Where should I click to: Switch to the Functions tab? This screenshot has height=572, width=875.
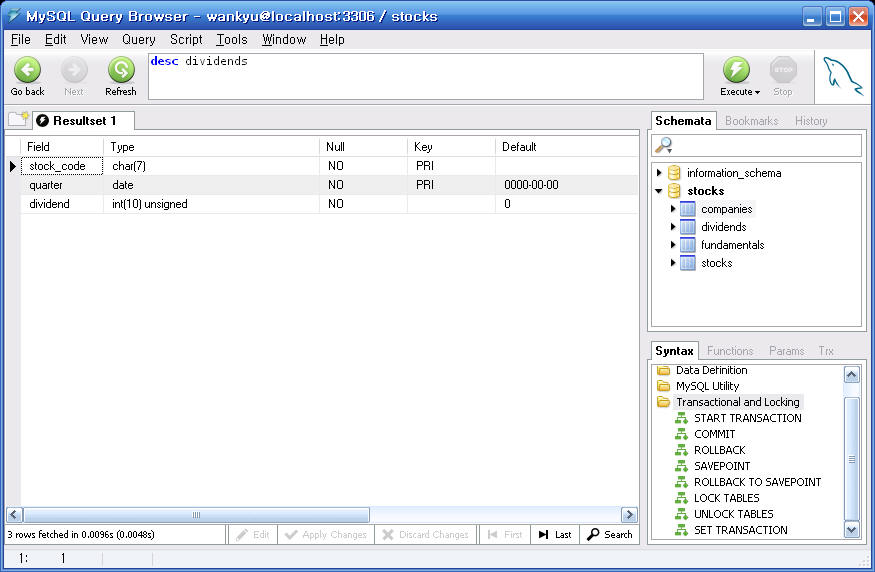point(730,351)
